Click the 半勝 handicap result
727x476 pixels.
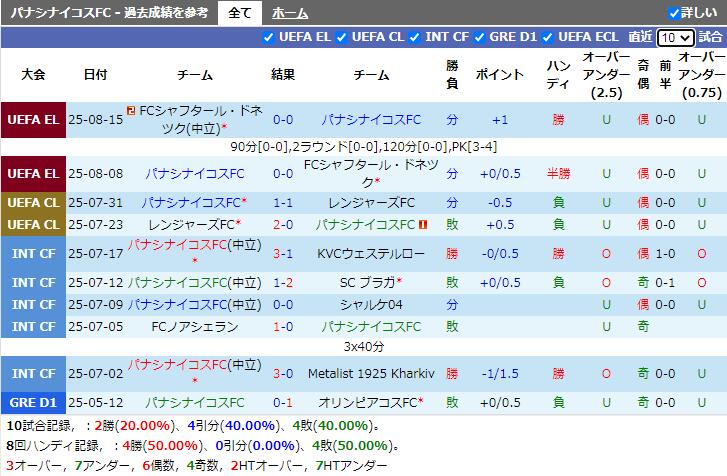[558, 174]
